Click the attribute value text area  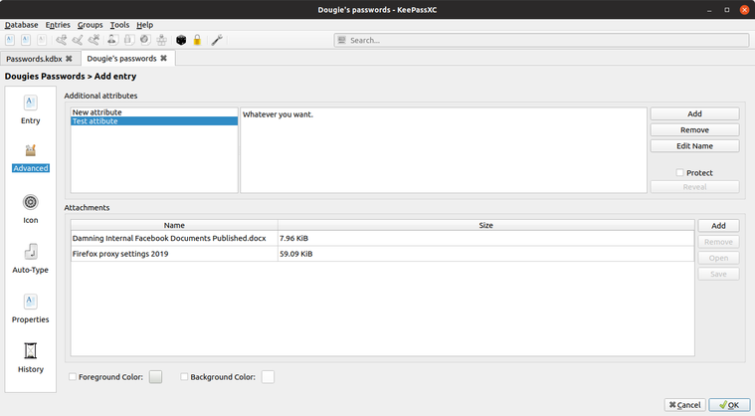(443, 150)
